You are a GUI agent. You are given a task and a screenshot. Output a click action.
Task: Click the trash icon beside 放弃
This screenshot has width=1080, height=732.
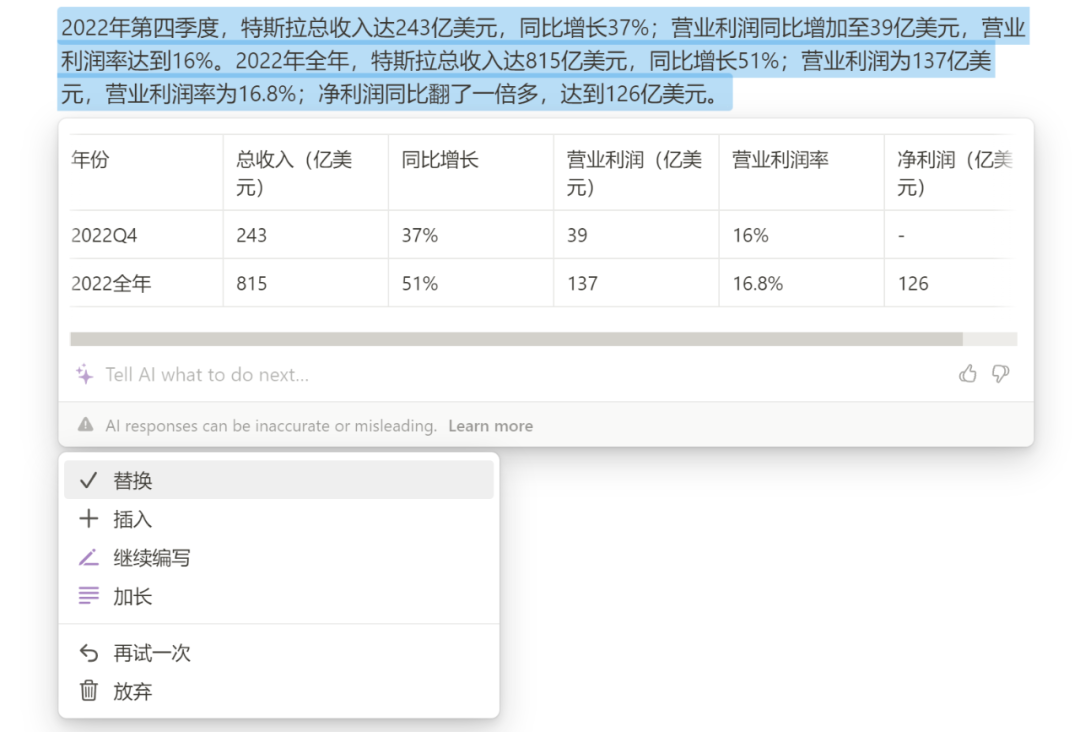[88, 690]
